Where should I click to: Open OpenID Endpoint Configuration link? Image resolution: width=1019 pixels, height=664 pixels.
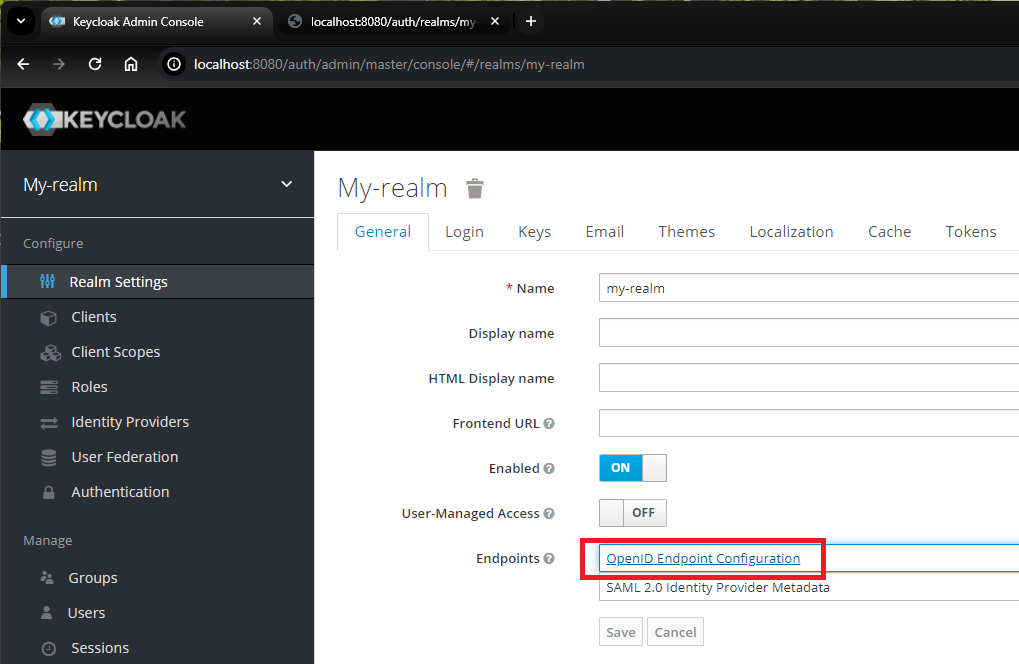pyautogui.click(x=701, y=558)
